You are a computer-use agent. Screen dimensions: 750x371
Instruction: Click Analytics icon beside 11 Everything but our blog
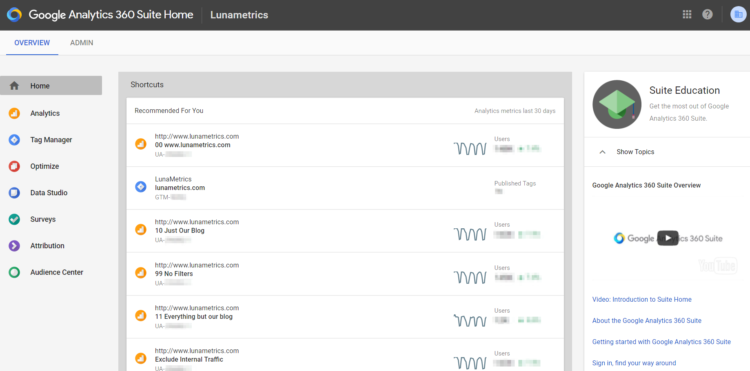tap(141, 316)
